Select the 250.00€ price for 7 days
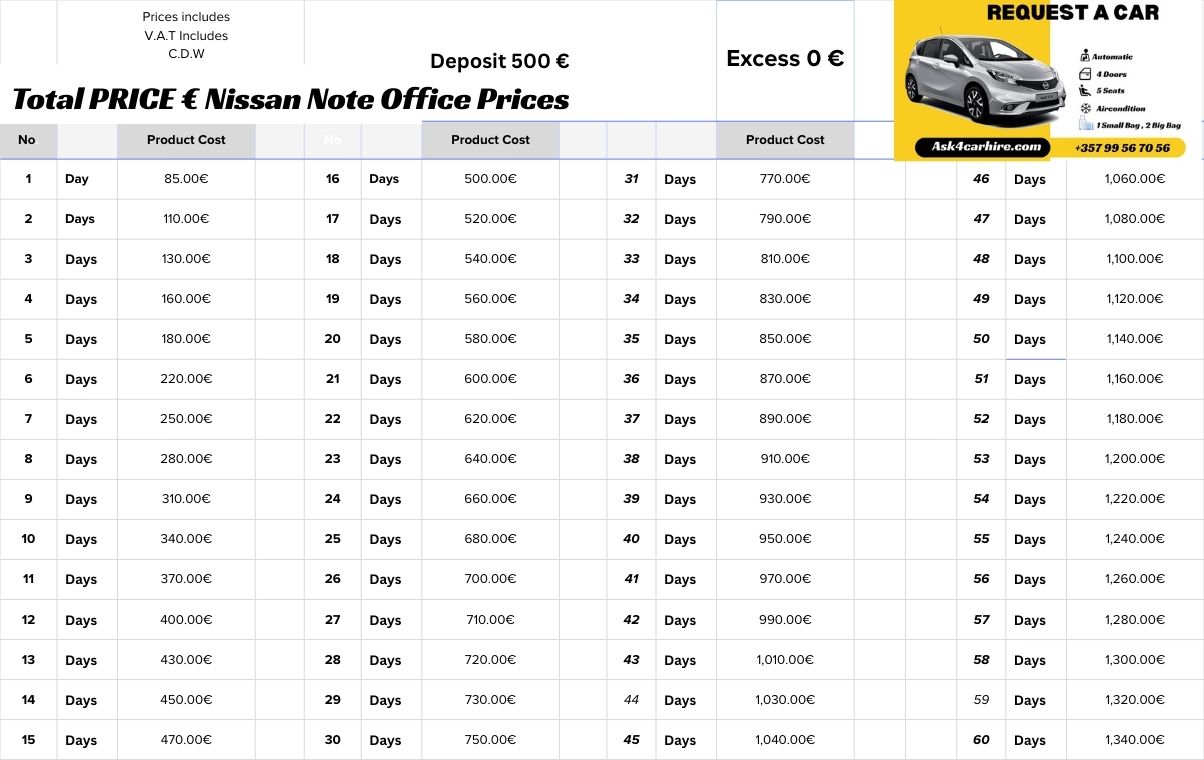 (186, 419)
